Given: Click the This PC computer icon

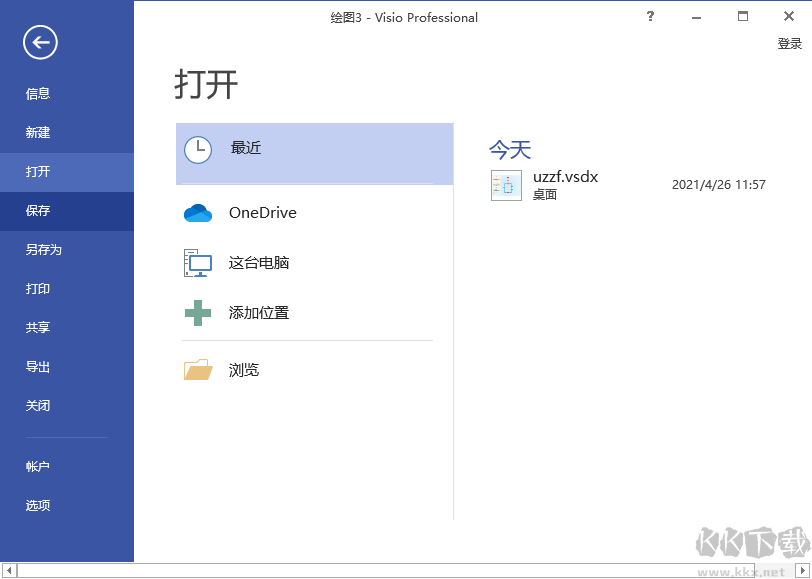Looking at the screenshot, I should tap(198, 263).
